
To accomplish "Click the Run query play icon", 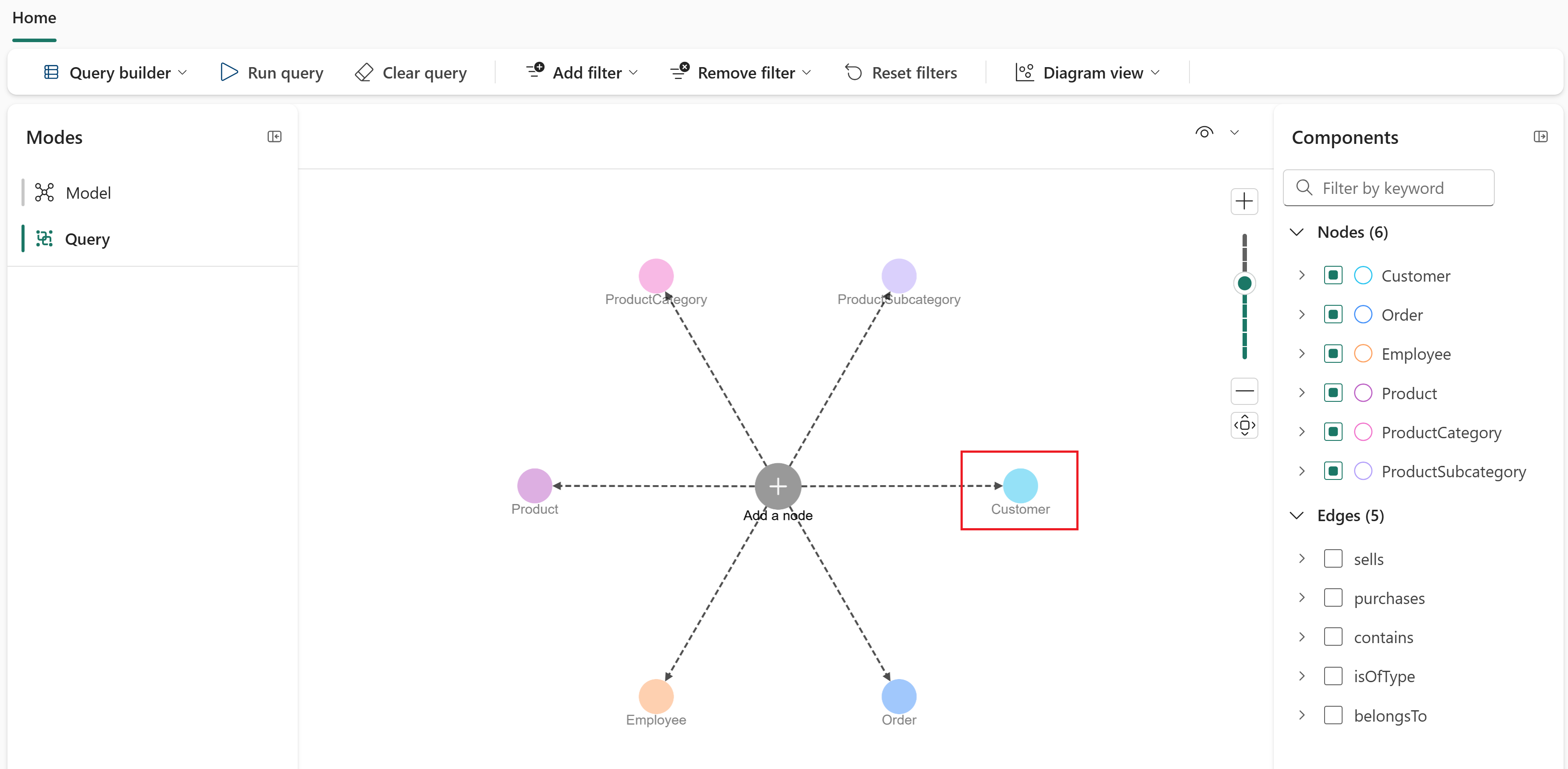I will [229, 72].
